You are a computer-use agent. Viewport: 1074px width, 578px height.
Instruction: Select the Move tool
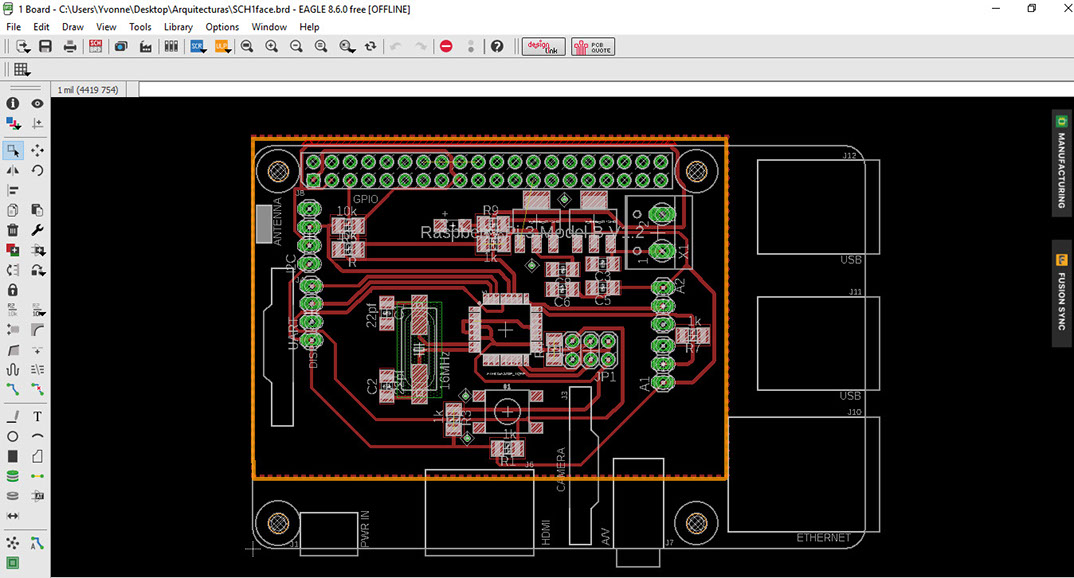38,150
